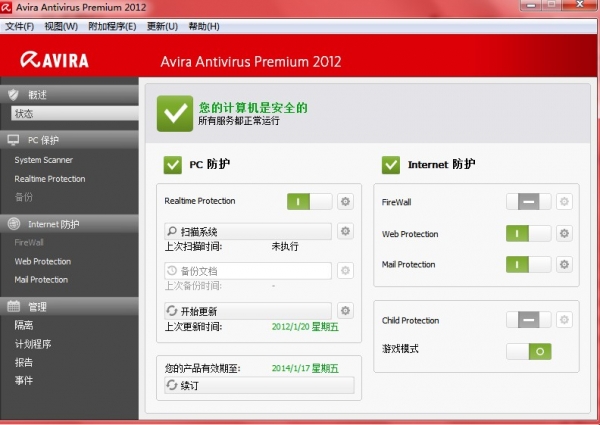Click magnifier icon in 扫描系统 button
600x425 pixels.
point(172,231)
